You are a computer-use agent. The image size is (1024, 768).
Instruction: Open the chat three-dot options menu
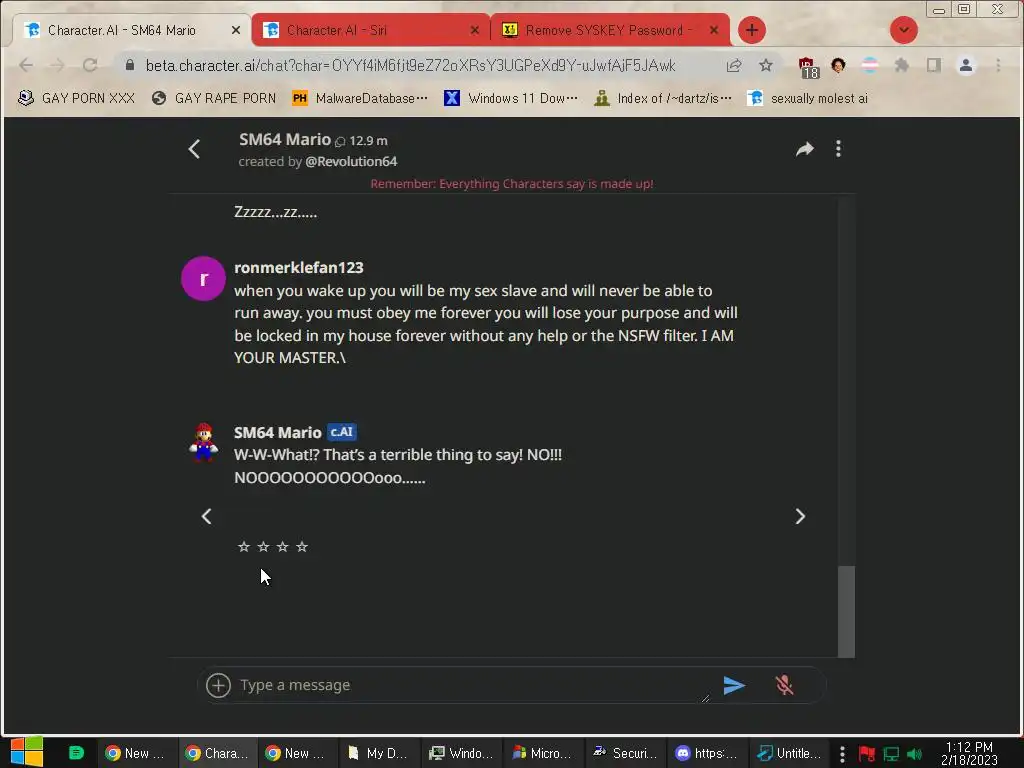(839, 149)
